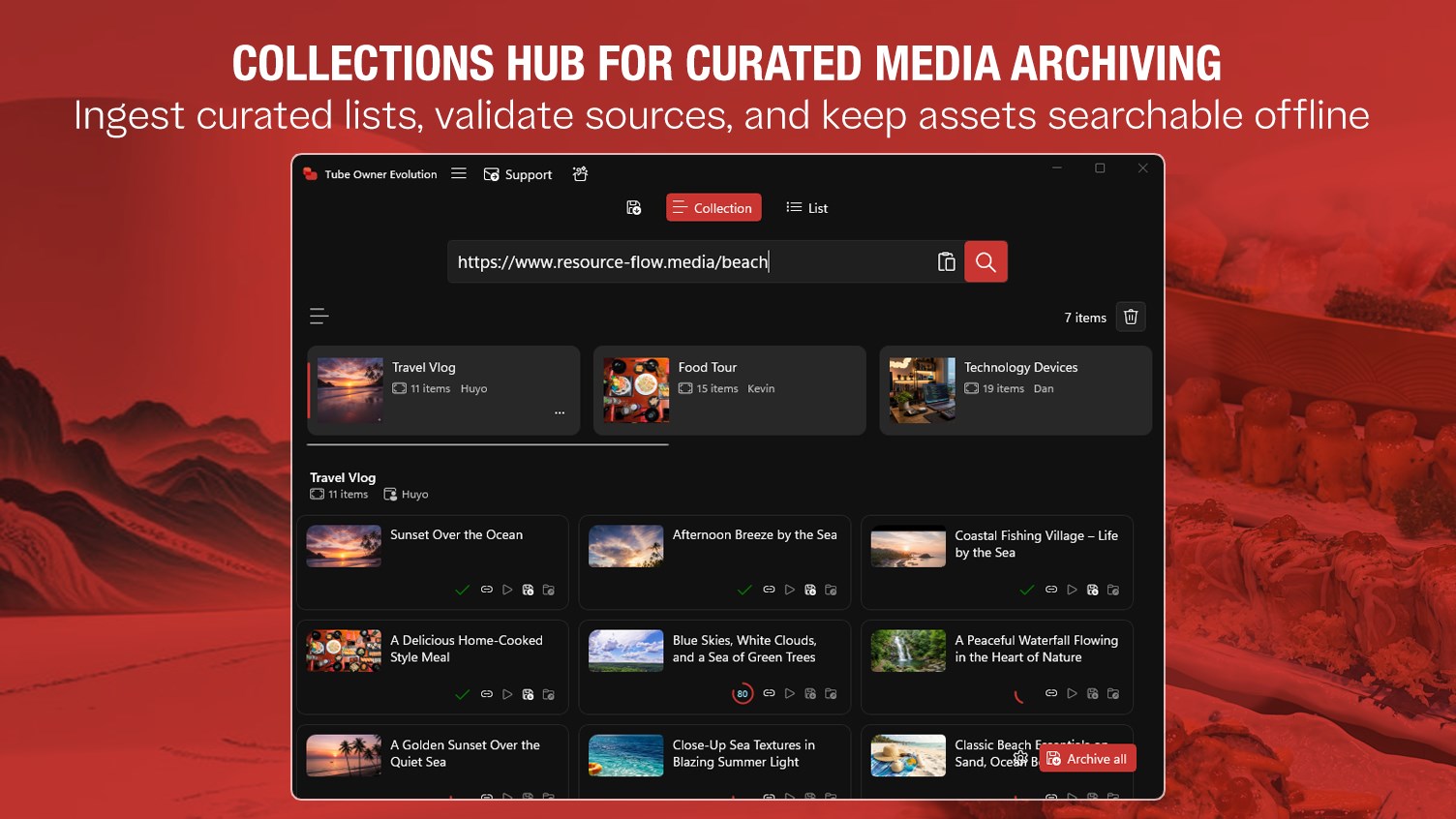
Task: Open folder for Coastal Fishing Village
Action: (x=1113, y=590)
